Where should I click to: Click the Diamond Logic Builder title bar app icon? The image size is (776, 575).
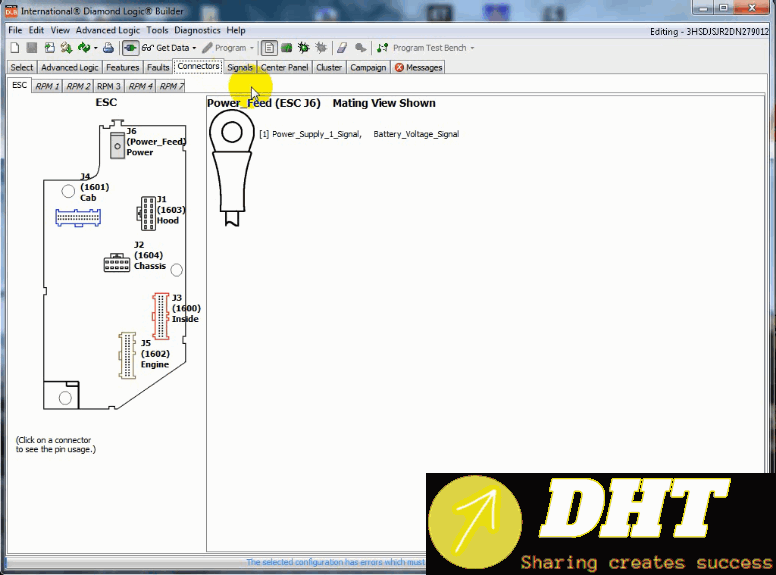(11, 11)
